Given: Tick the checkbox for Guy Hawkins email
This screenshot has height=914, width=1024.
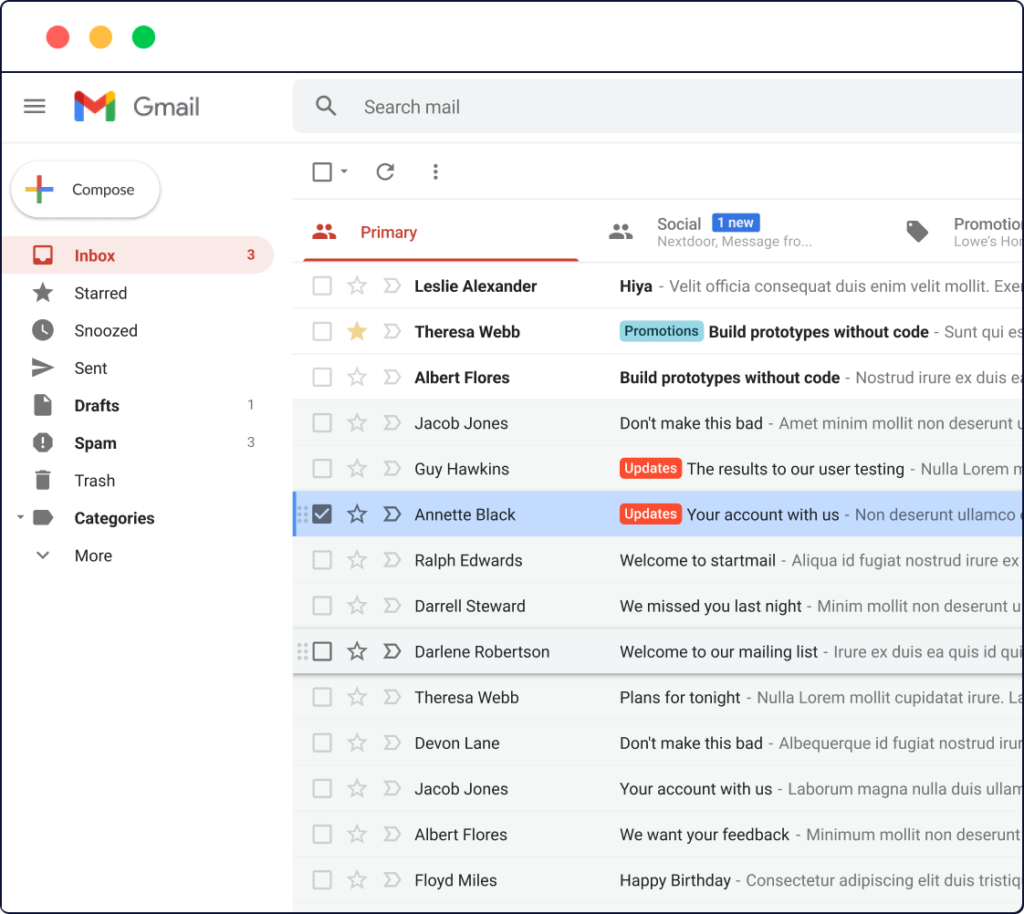Looking at the screenshot, I should click(x=322, y=469).
